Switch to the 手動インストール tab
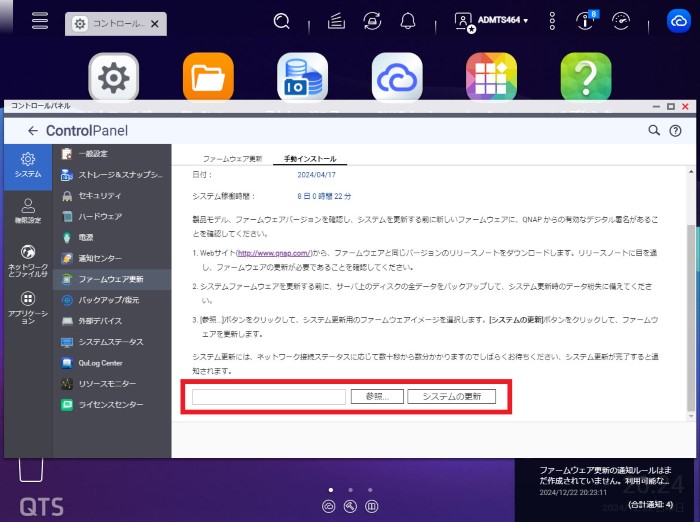 tap(310, 159)
